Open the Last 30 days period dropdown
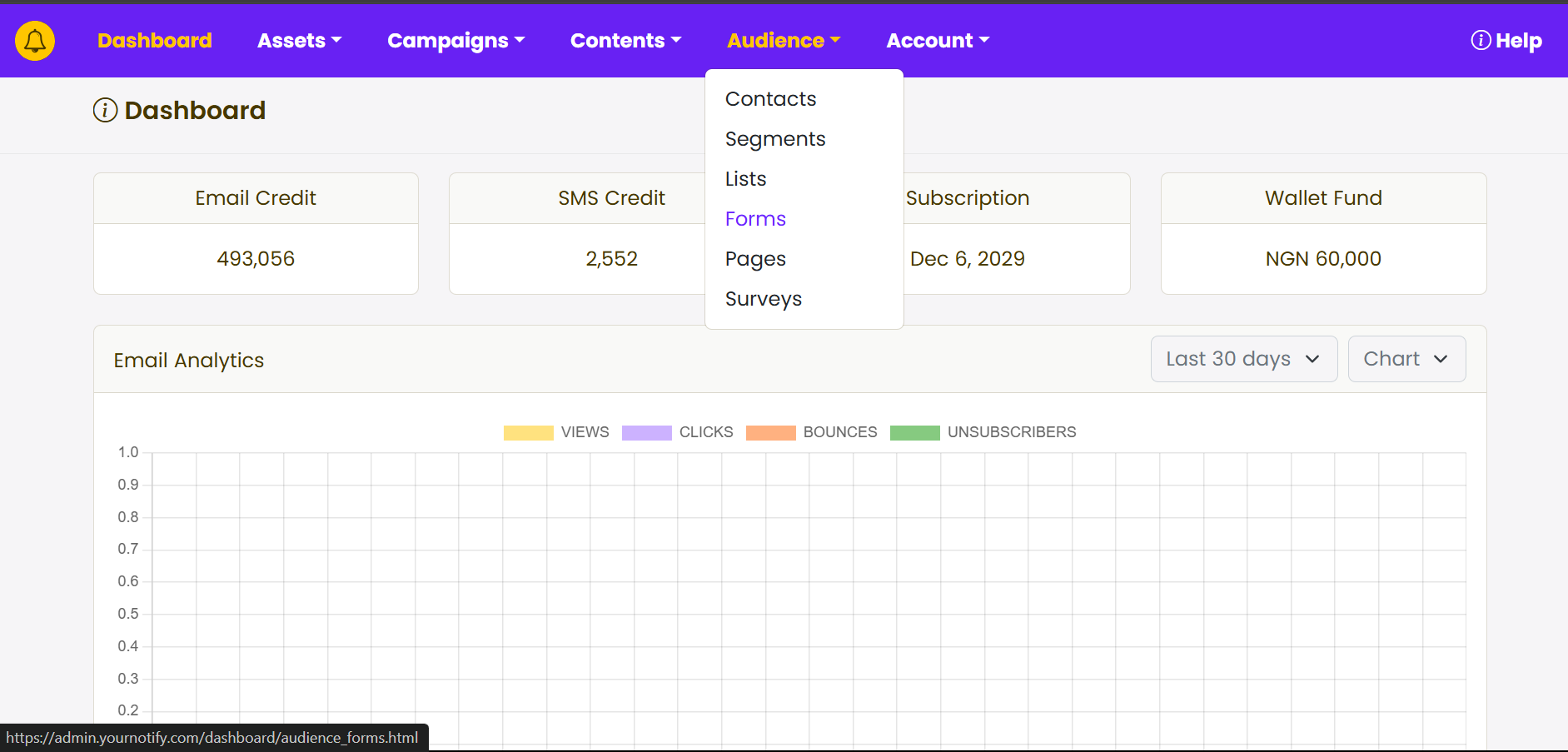 (x=1244, y=359)
